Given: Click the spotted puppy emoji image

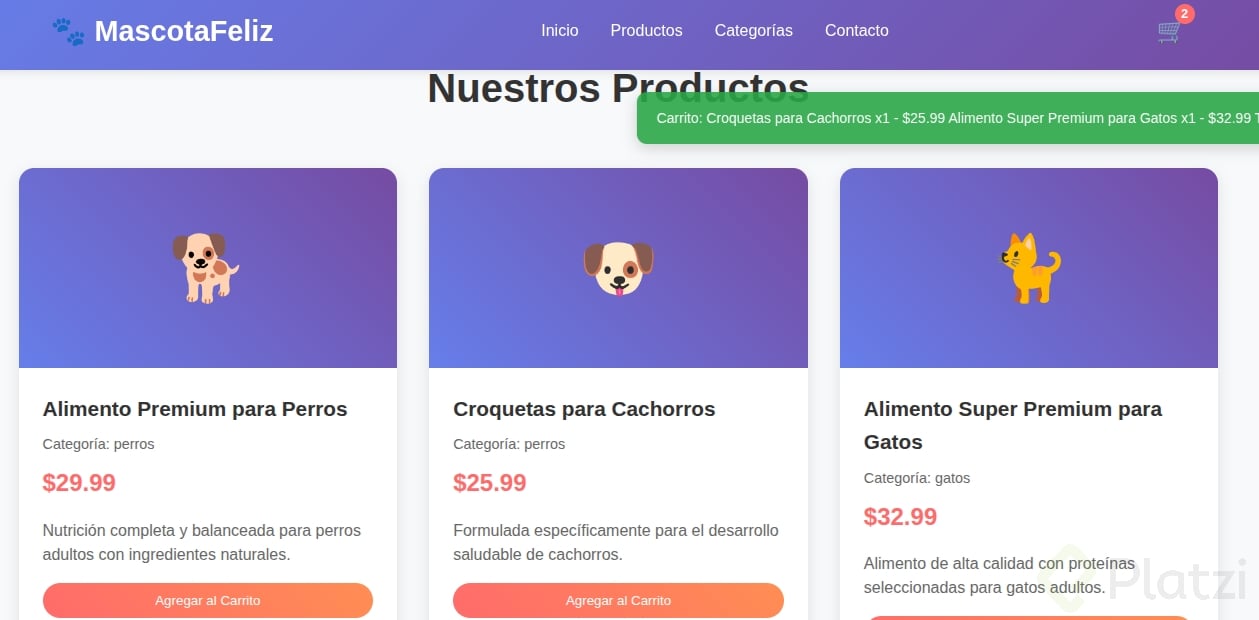Looking at the screenshot, I should [206, 268].
